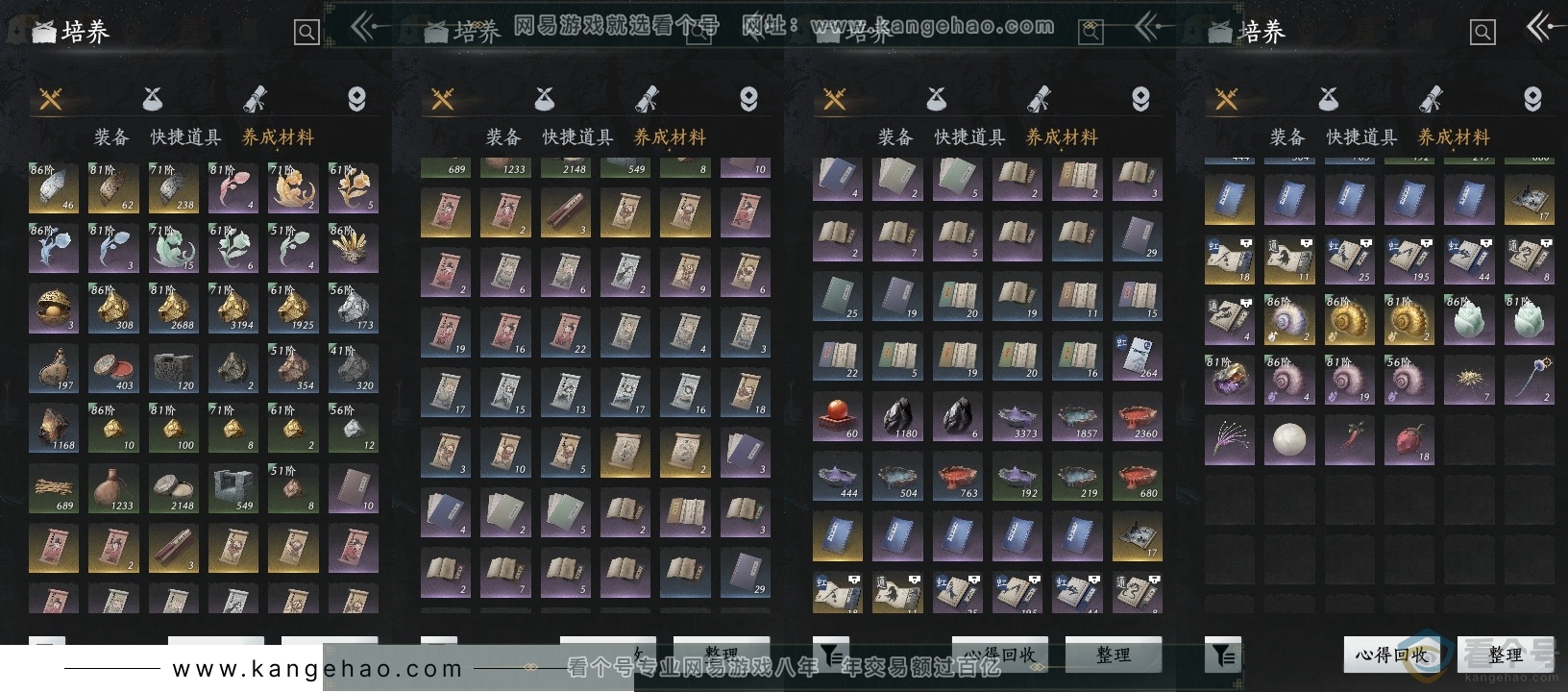The height and width of the screenshot is (692, 1568).
Task: Switch to 快捷道具 tab in leftmost panel
Action: point(185,137)
